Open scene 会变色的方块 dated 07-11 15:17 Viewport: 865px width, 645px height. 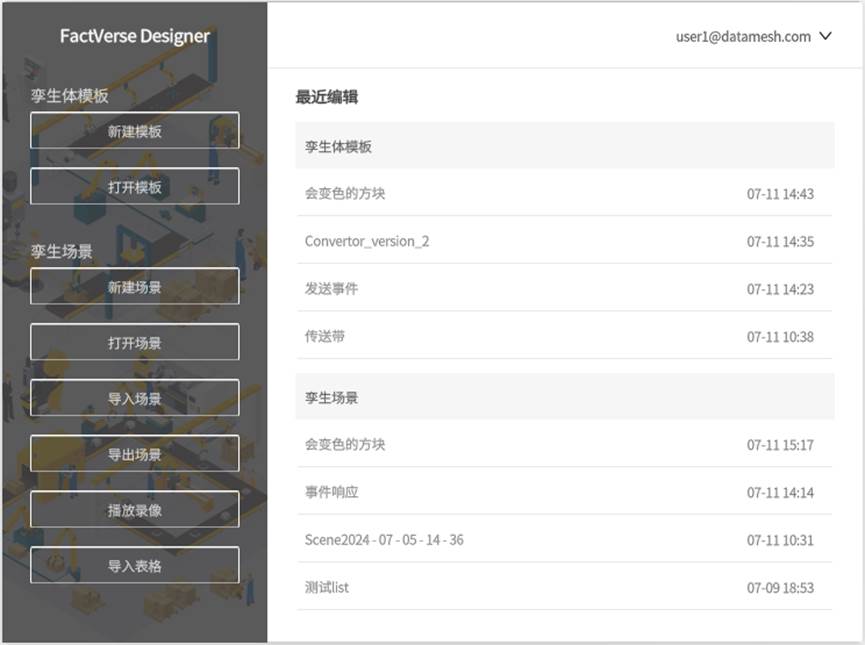(564, 444)
